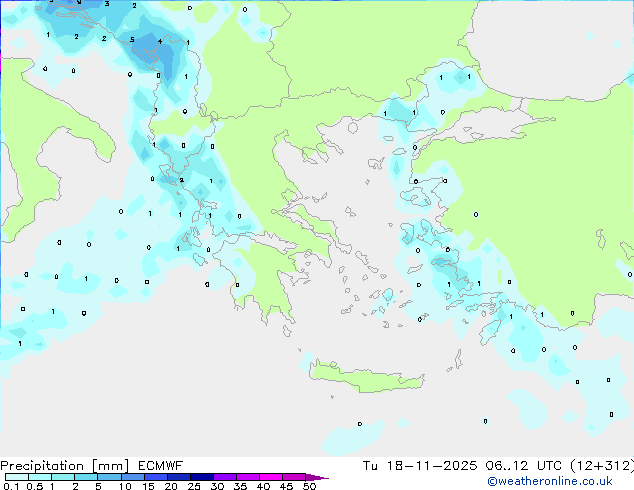Click the above-50 mm legend arrow tip
The image size is (634, 490).
[317, 477]
